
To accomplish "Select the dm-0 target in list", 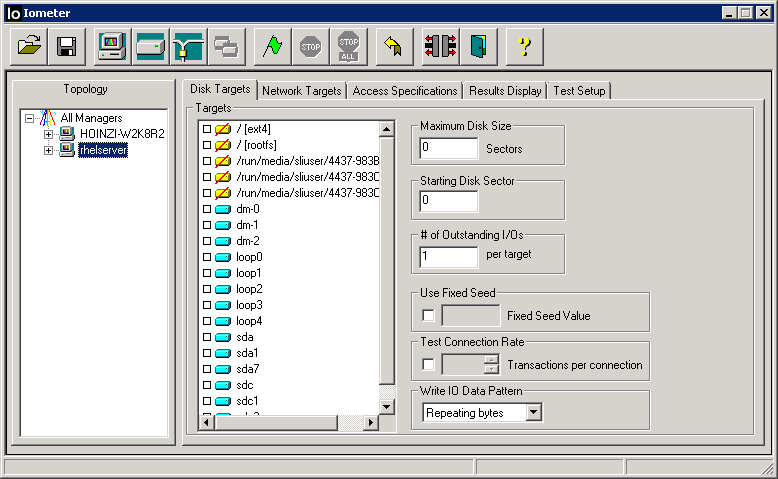I will click(247, 209).
